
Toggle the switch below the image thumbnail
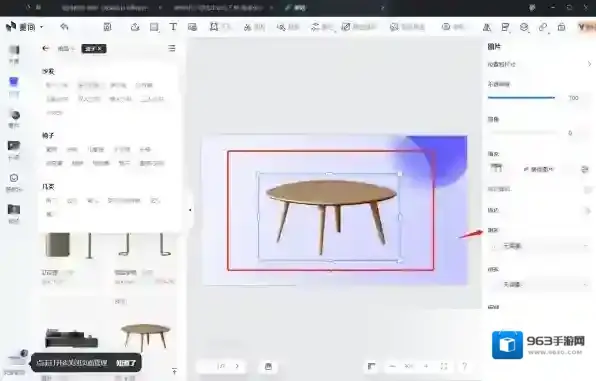click(x=587, y=189)
